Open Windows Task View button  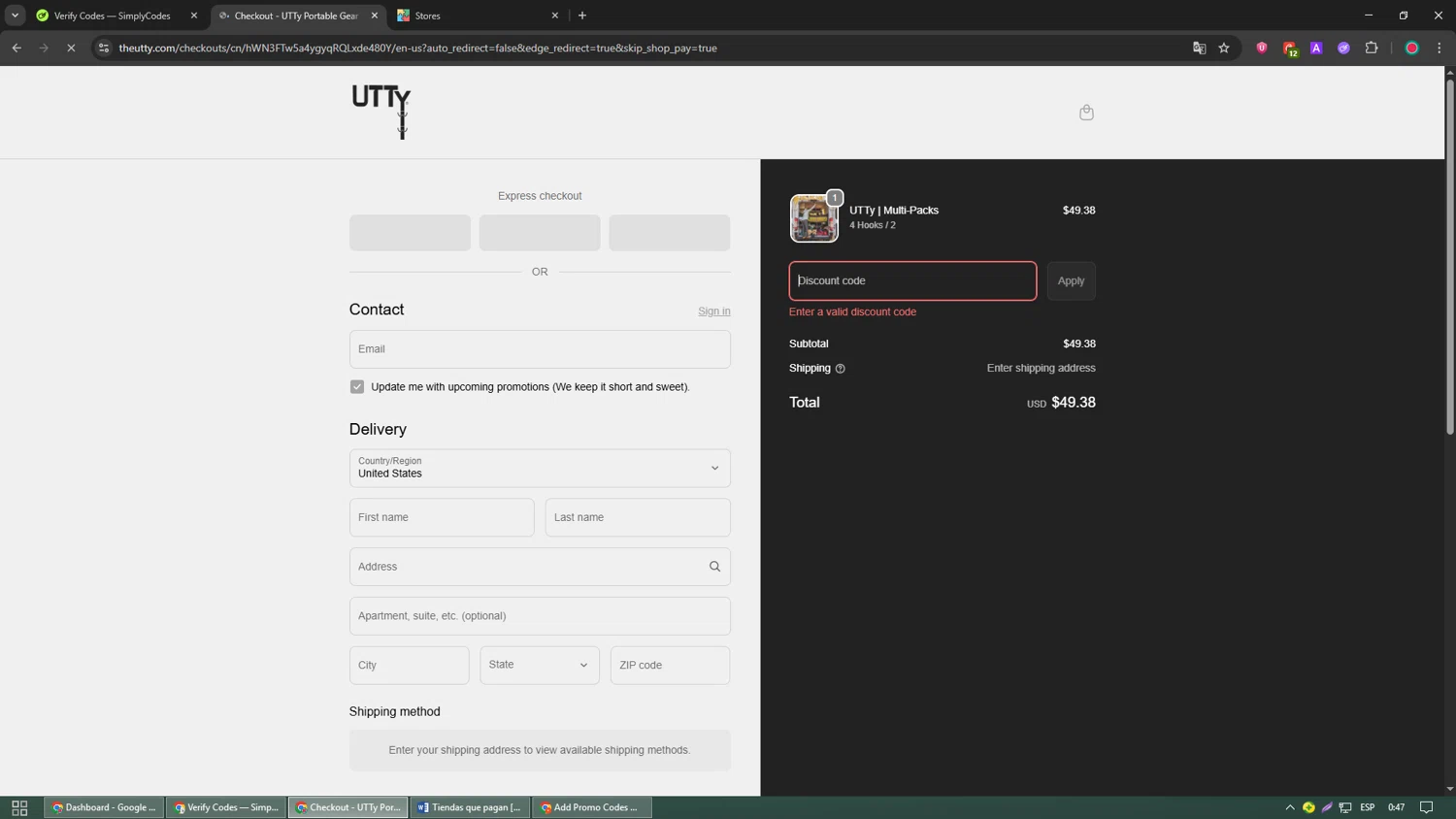coord(19,807)
